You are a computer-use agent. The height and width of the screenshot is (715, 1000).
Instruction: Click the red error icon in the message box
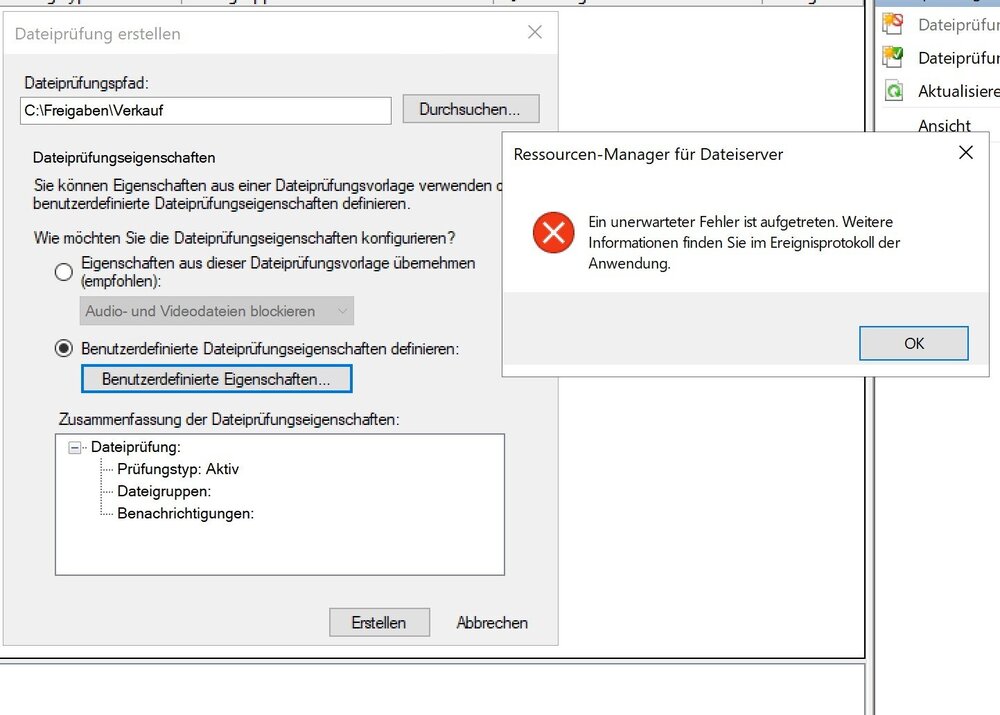553,233
